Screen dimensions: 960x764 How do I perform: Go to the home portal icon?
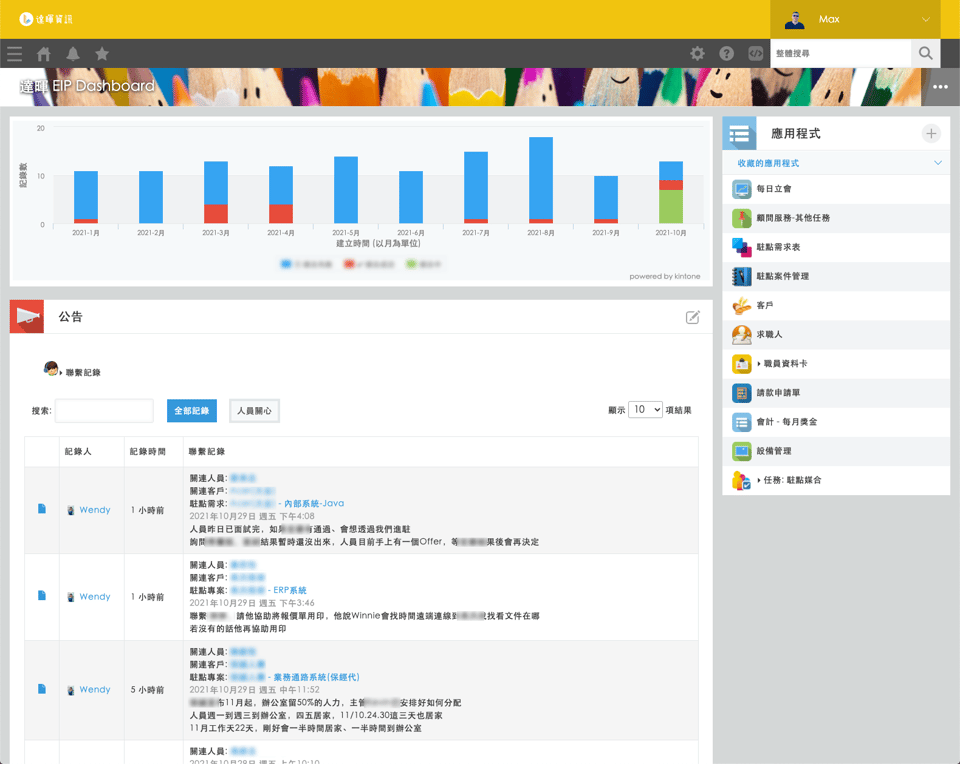(x=44, y=54)
